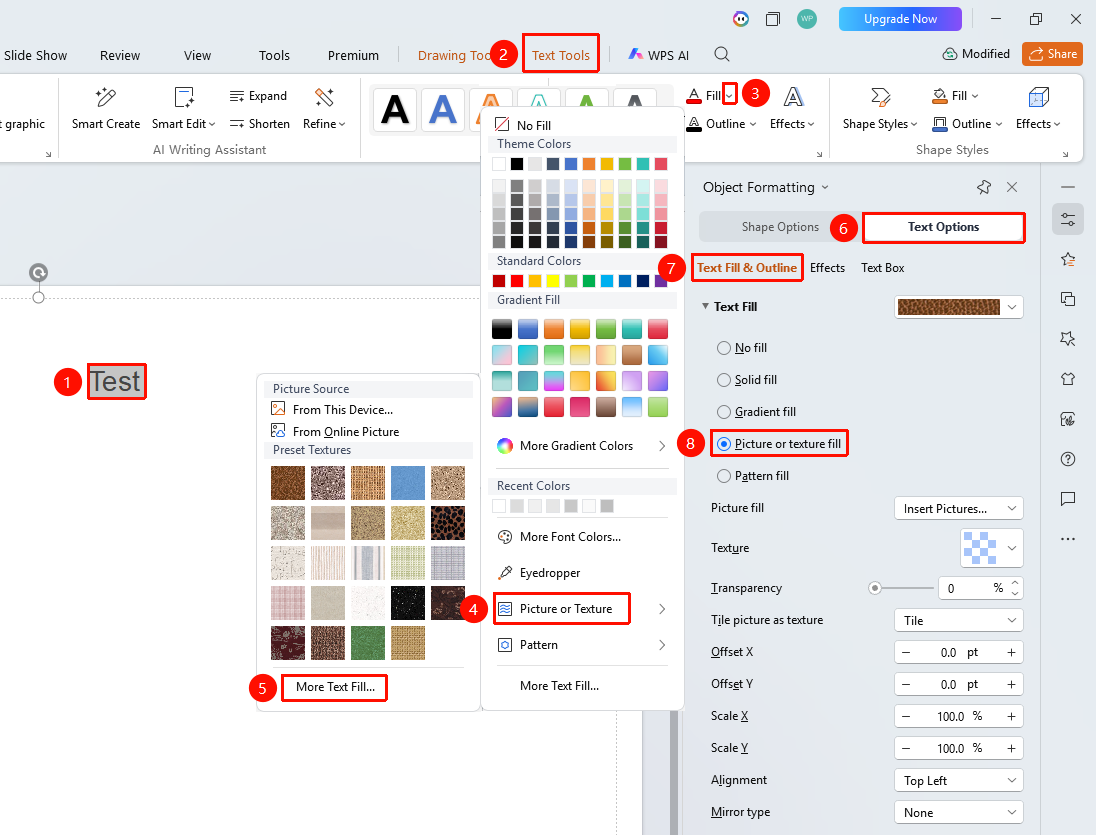Open Shape Styles gallery
1096x835 pixels.
pyautogui.click(x=880, y=109)
